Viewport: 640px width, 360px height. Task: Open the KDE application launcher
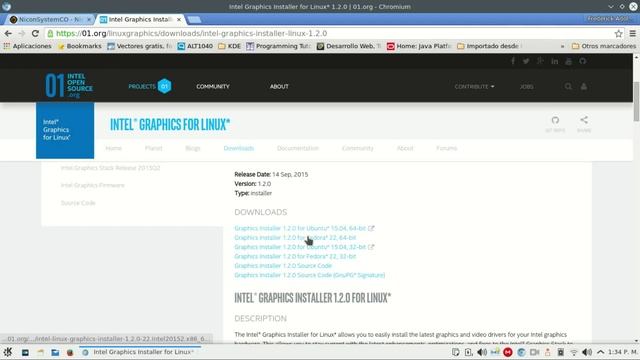[x=7, y=352]
